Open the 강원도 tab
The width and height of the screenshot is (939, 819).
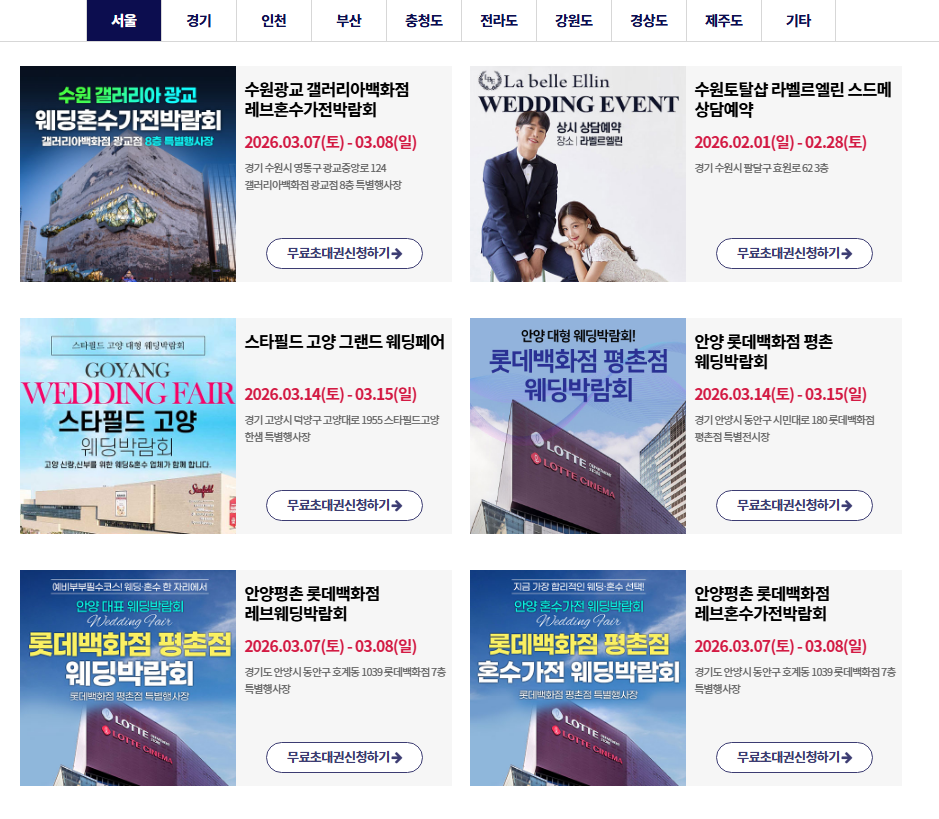coord(574,20)
